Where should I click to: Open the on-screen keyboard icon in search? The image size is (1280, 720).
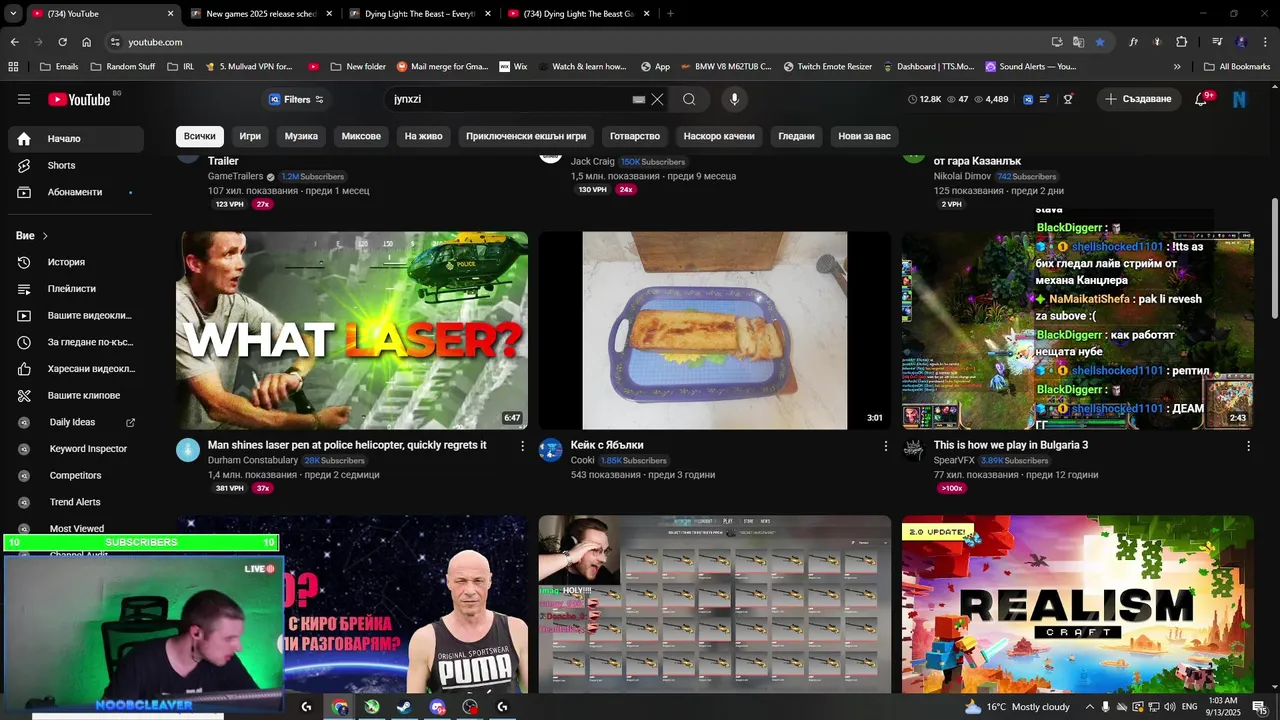[x=639, y=100]
